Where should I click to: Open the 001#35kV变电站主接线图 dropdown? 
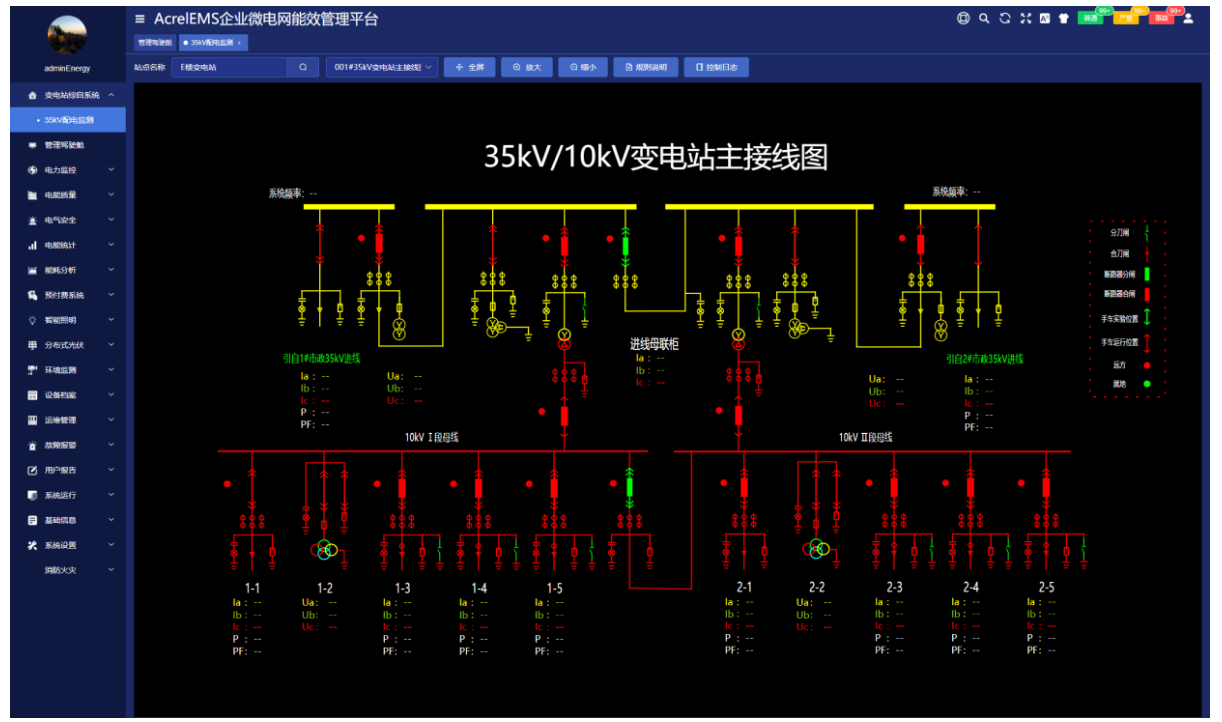coord(382,67)
